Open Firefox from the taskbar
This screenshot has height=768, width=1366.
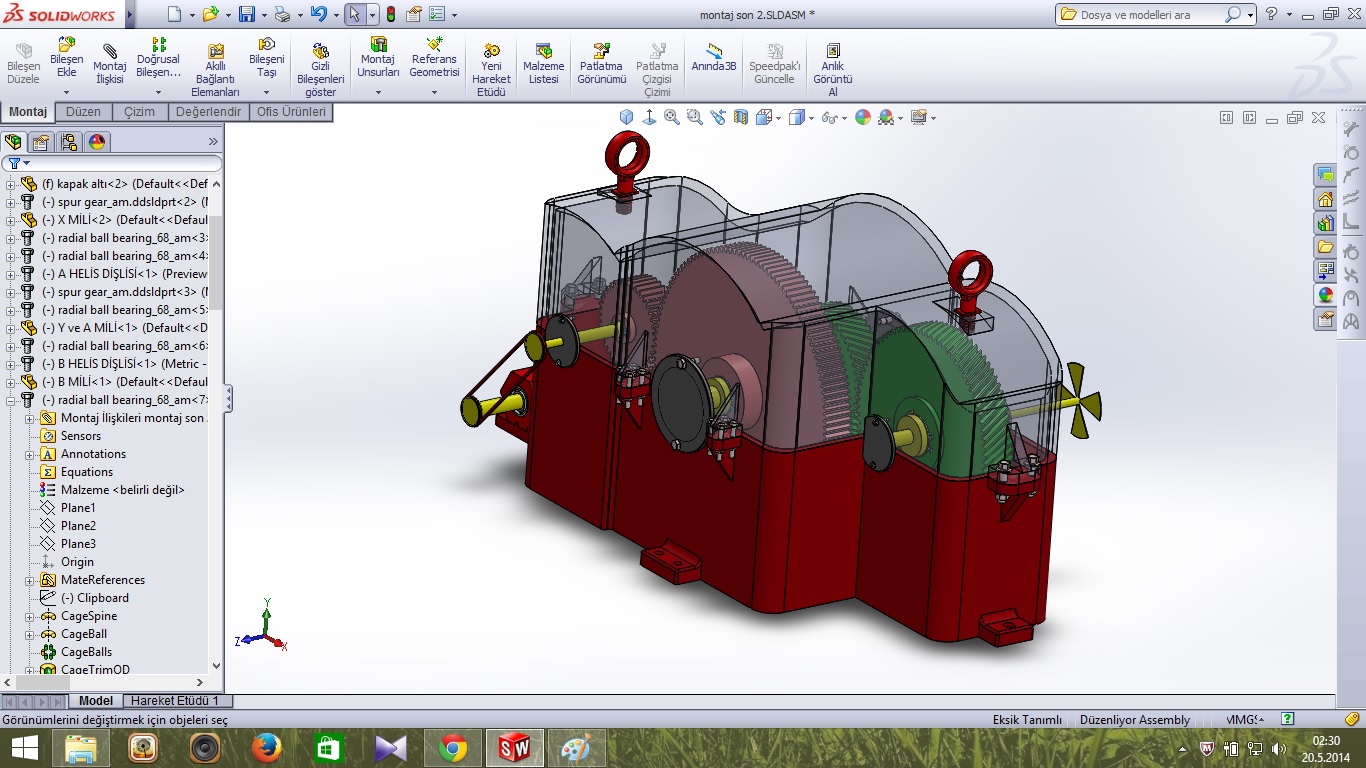(x=266, y=748)
